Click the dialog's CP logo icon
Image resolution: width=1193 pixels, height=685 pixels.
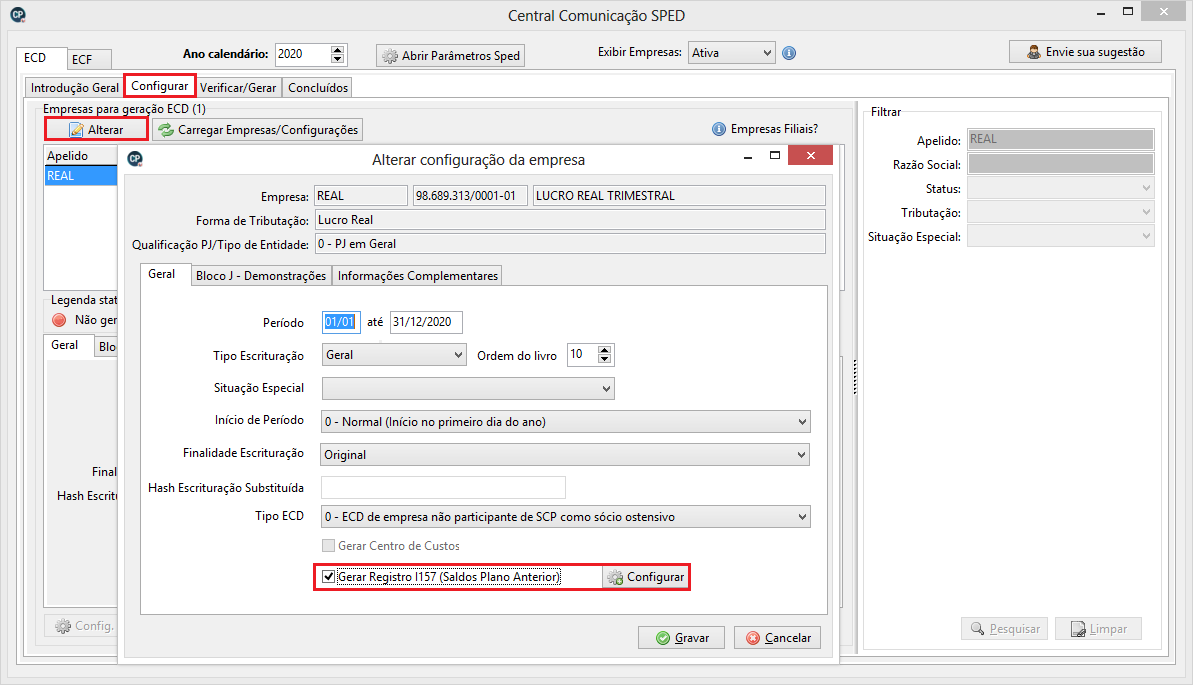click(135, 158)
